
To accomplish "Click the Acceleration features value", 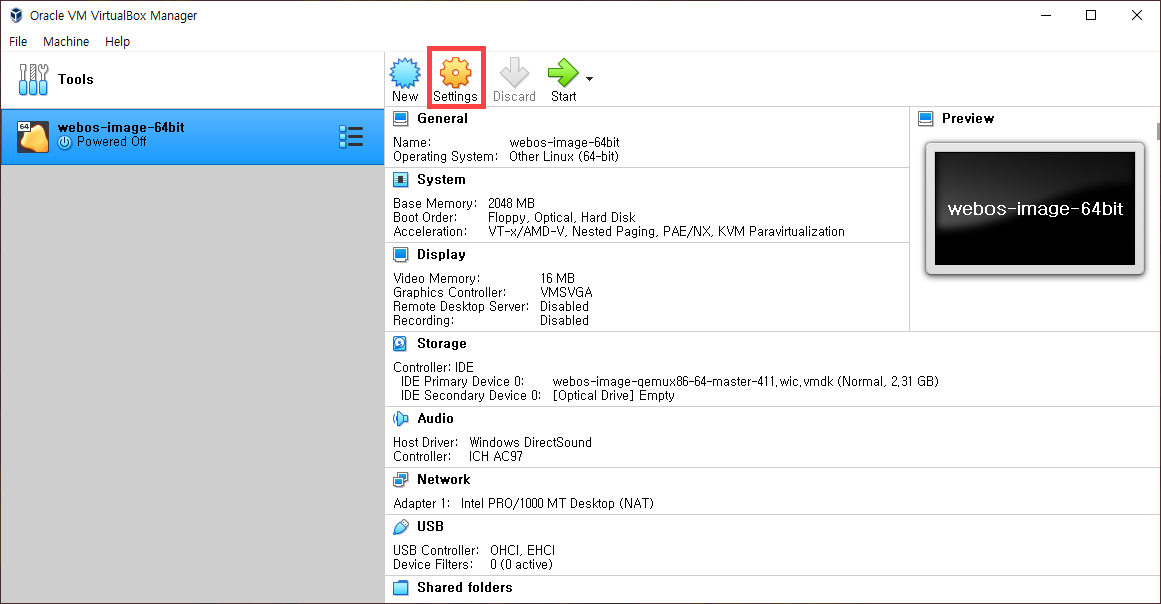I will point(666,232).
